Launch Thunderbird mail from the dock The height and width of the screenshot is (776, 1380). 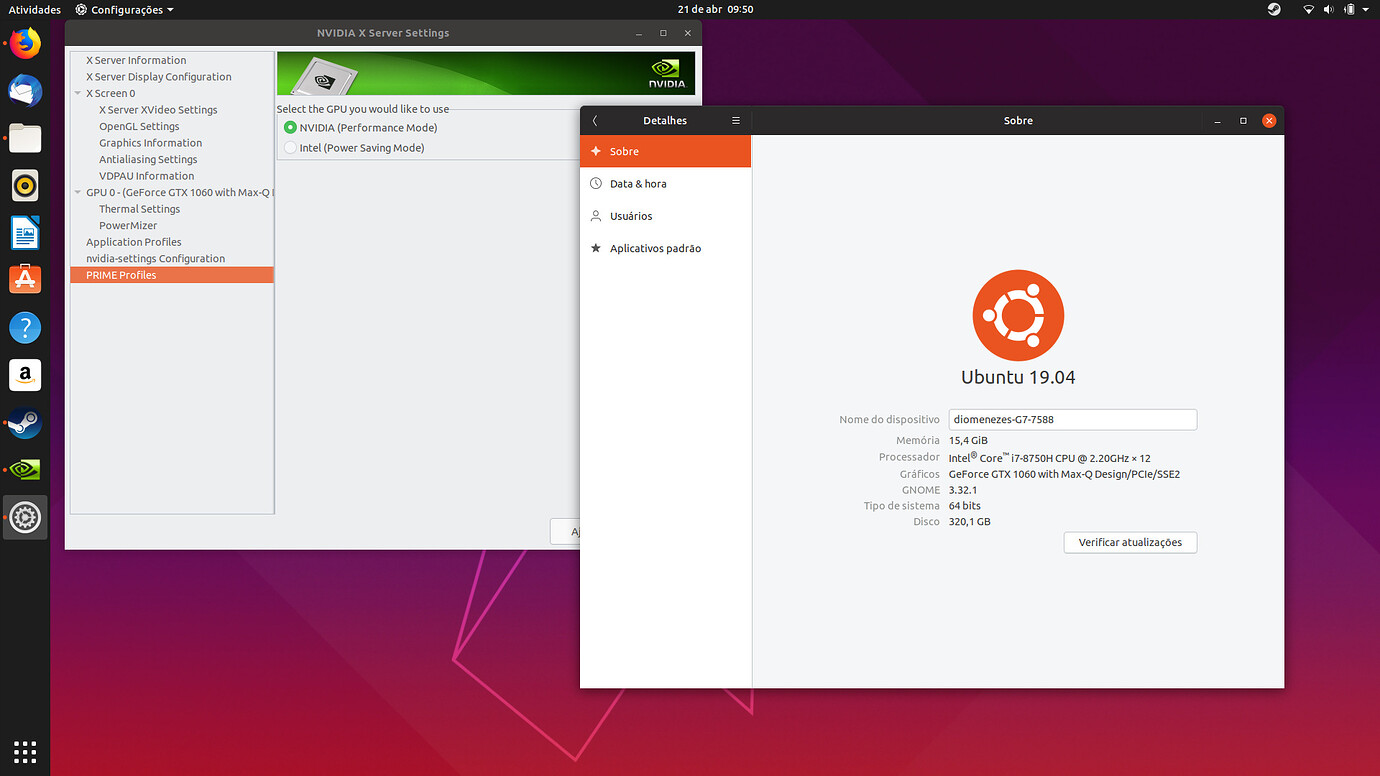pyautogui.click(x=25, y=91)
